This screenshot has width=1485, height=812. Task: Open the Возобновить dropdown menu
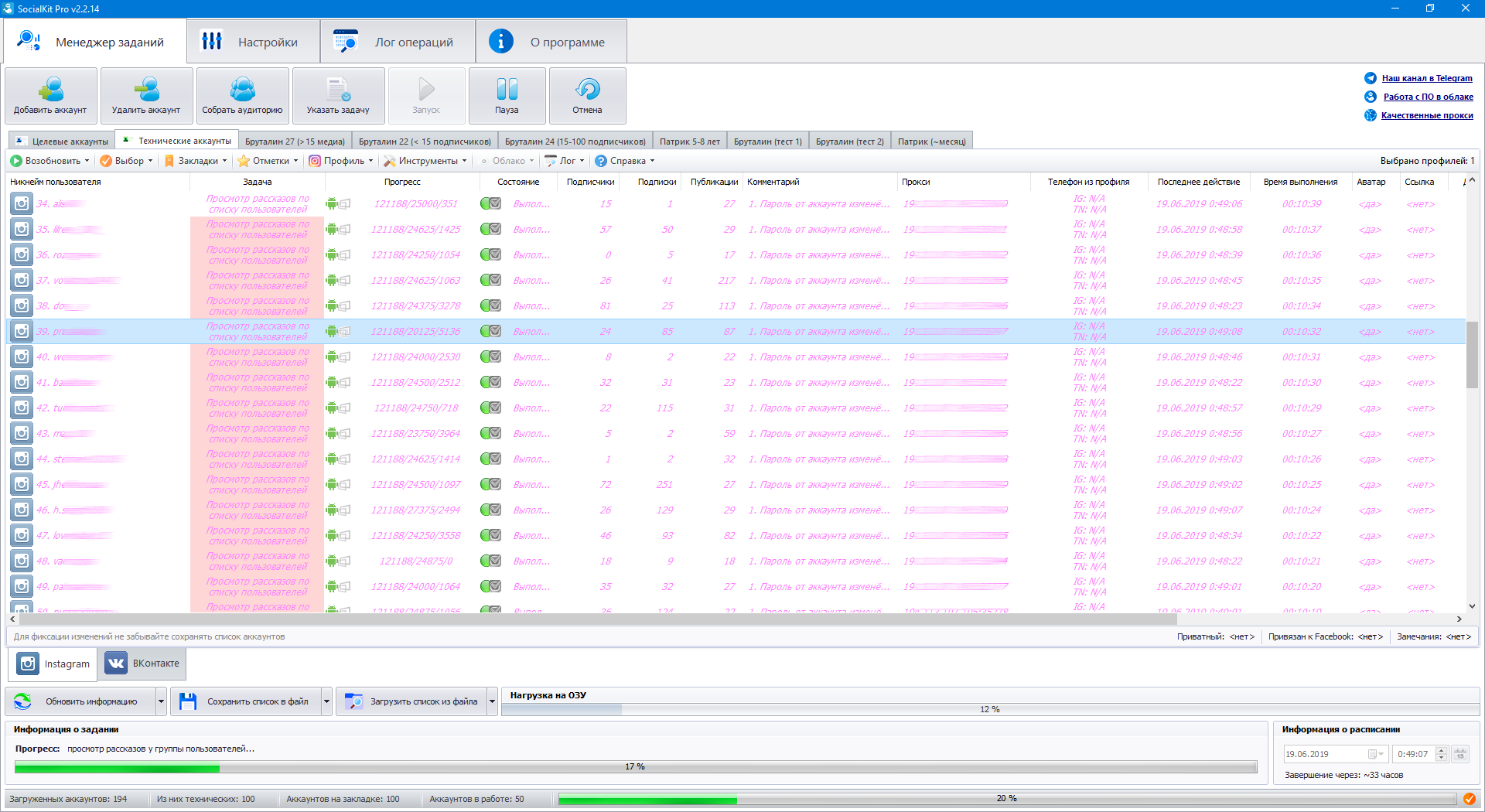49,161
